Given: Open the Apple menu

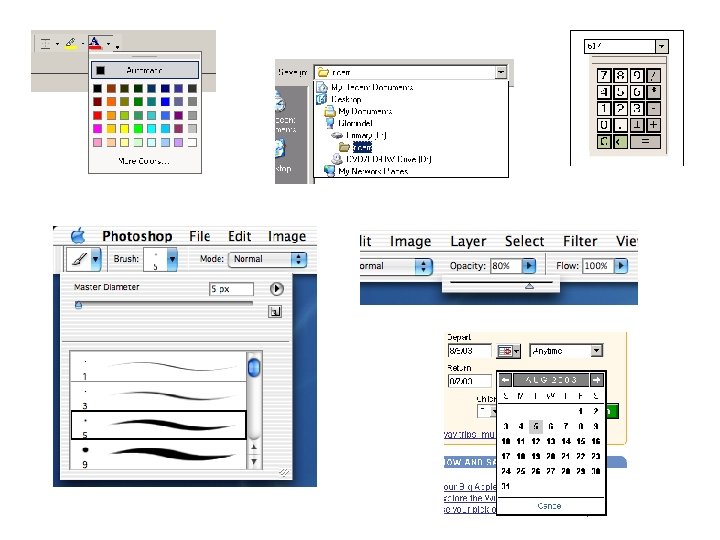Looking at the screenshot, I should click(78, 236).
